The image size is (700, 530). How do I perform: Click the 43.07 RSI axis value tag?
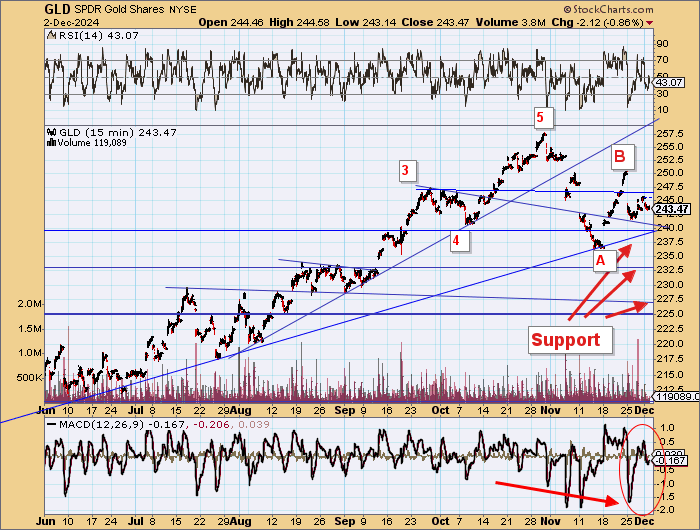click(x=669, y=83)
